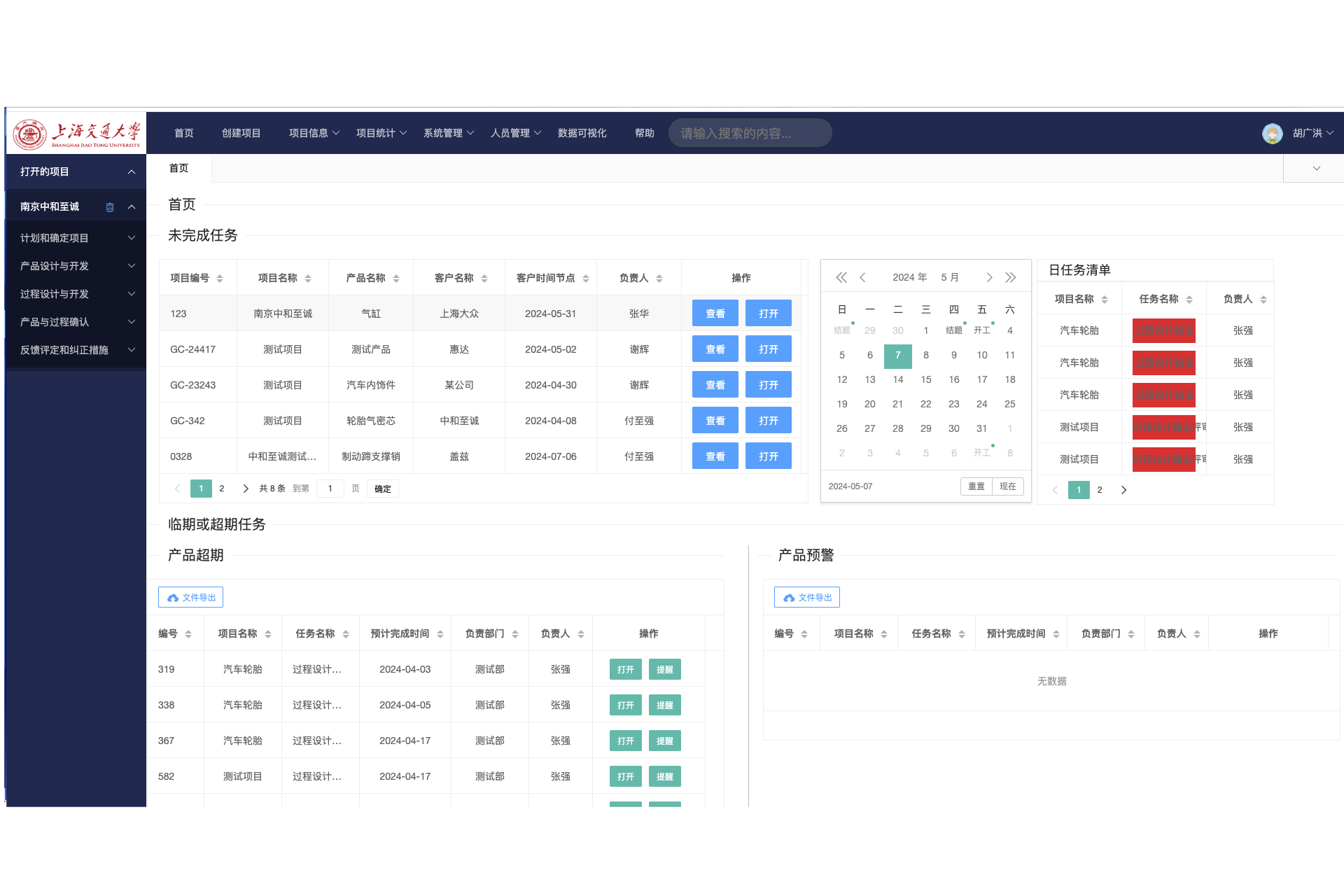Sort 编号 column in 产品超期 table

coord(188,634)
